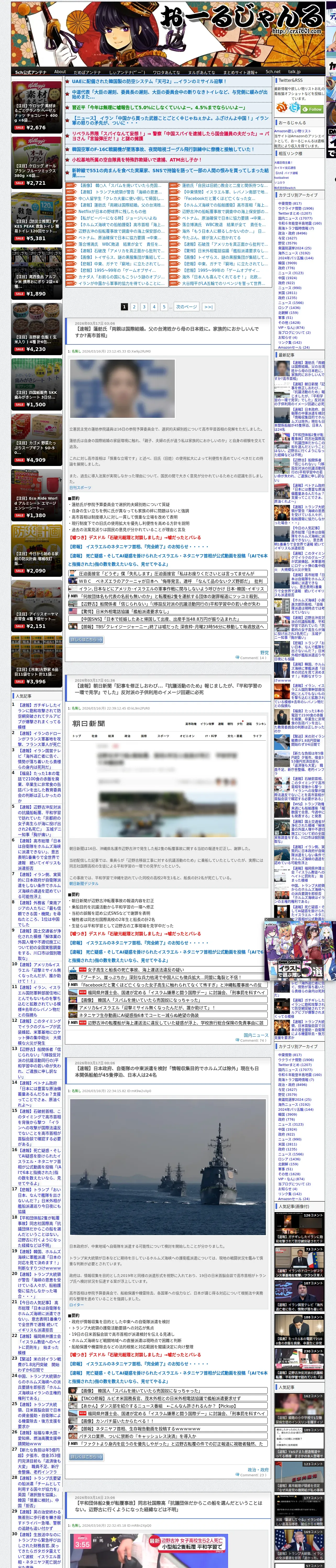Click 詳しくはこちら under the 蓮舫氏 article
This screenshot has height=1568, width=336.
pyautogui.click(x=87, y=640)
